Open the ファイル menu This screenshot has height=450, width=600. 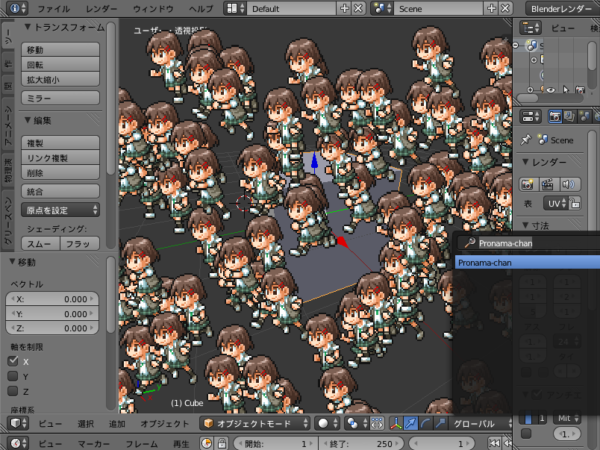(x=54, y=8)
